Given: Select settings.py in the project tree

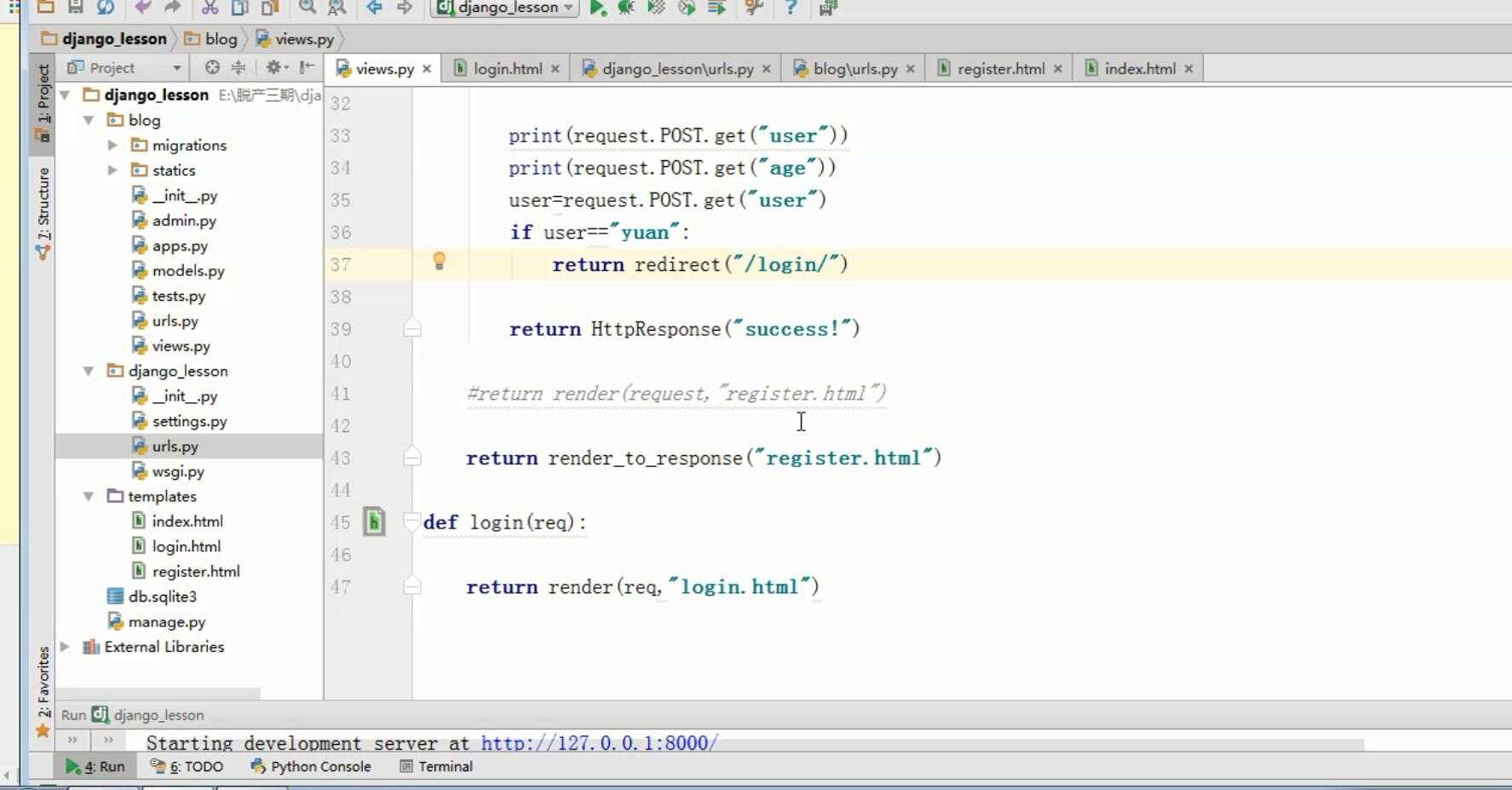Looking at the screenshot, I should click(189, 421).
